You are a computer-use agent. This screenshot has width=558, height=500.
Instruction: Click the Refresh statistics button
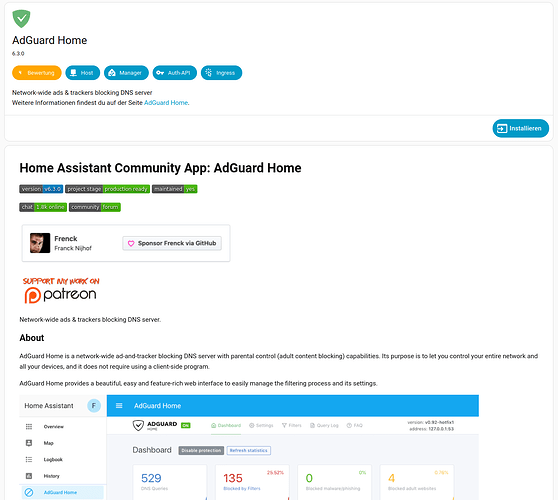click(x=249, y=451)
